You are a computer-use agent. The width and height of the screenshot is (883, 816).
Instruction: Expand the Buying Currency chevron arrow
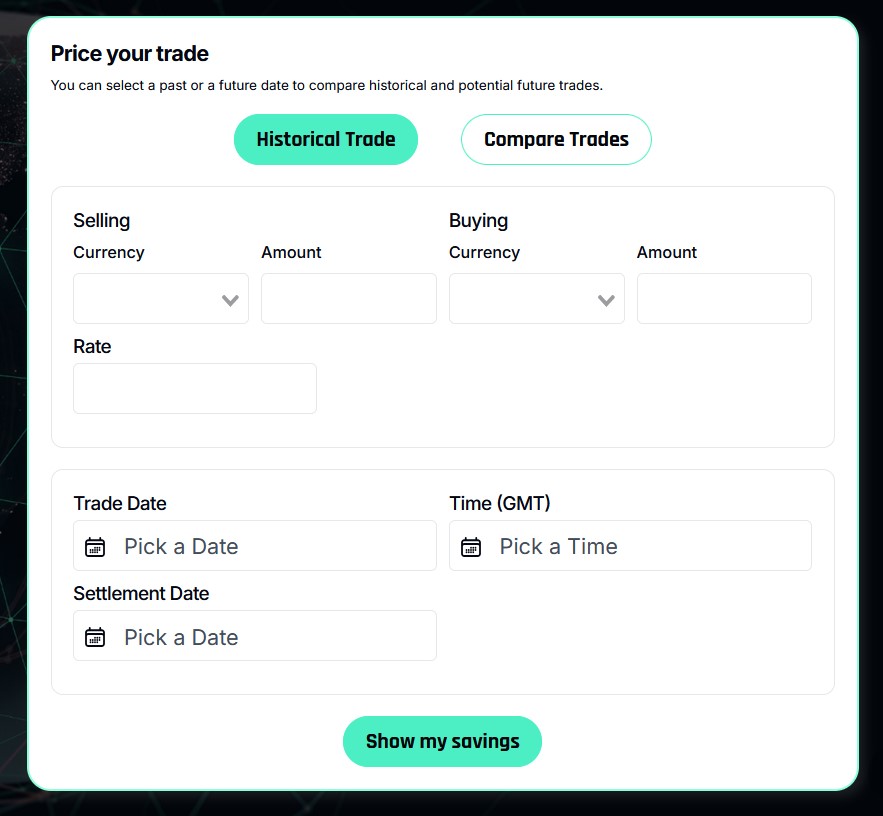(x=606, y=300)
